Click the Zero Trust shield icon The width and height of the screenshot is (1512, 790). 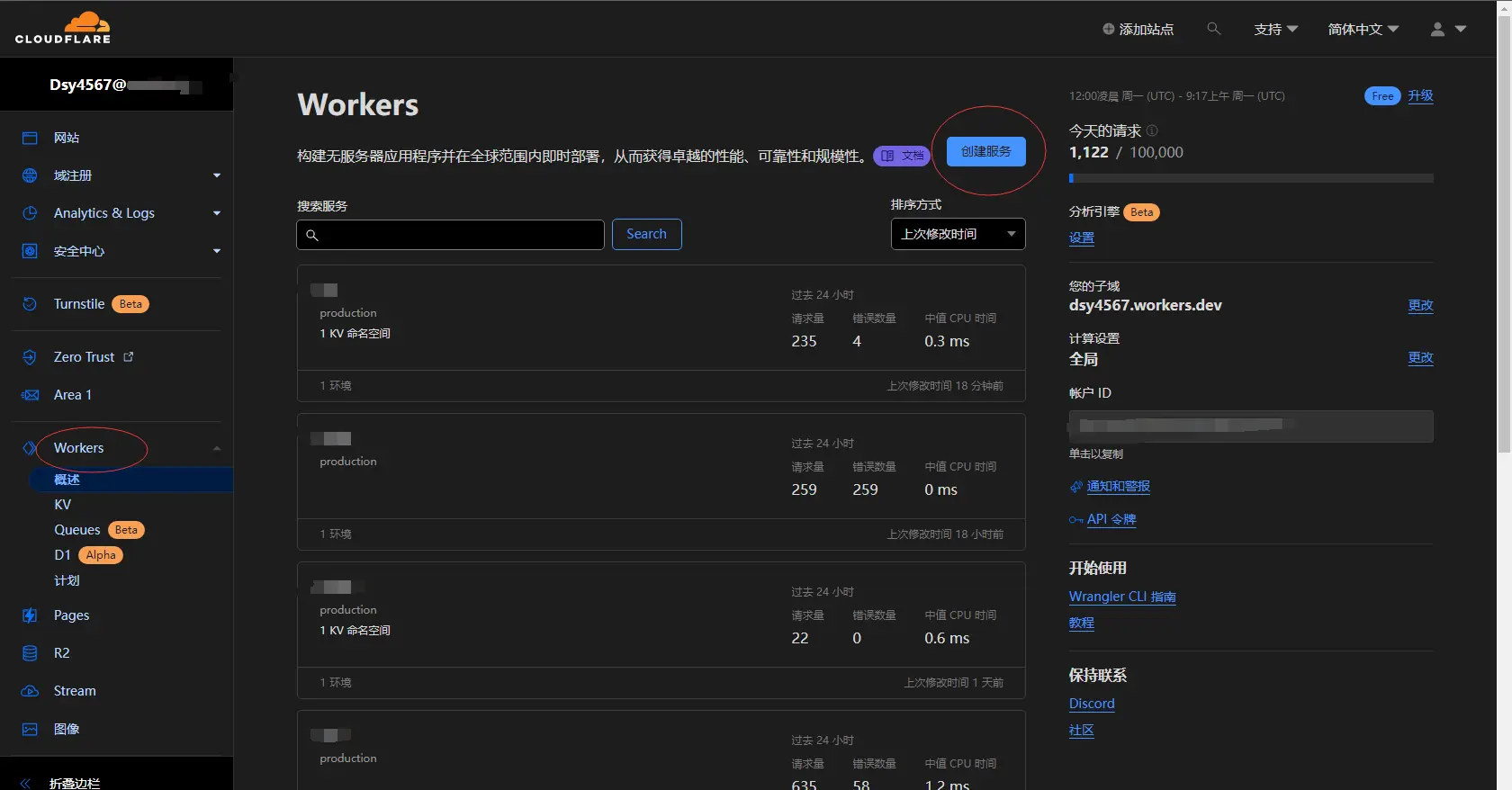pyautogui.click(x=30, y=357)
